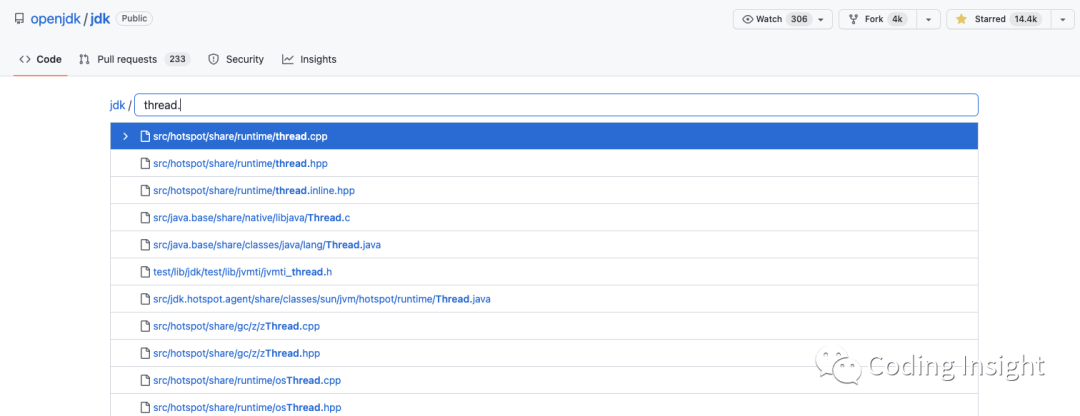The width and height of the screenshot is (1080, 416).
Task: Click file icon of runtime/thread.cpp row
Action: pyautogui.click(x=145, y=136)
